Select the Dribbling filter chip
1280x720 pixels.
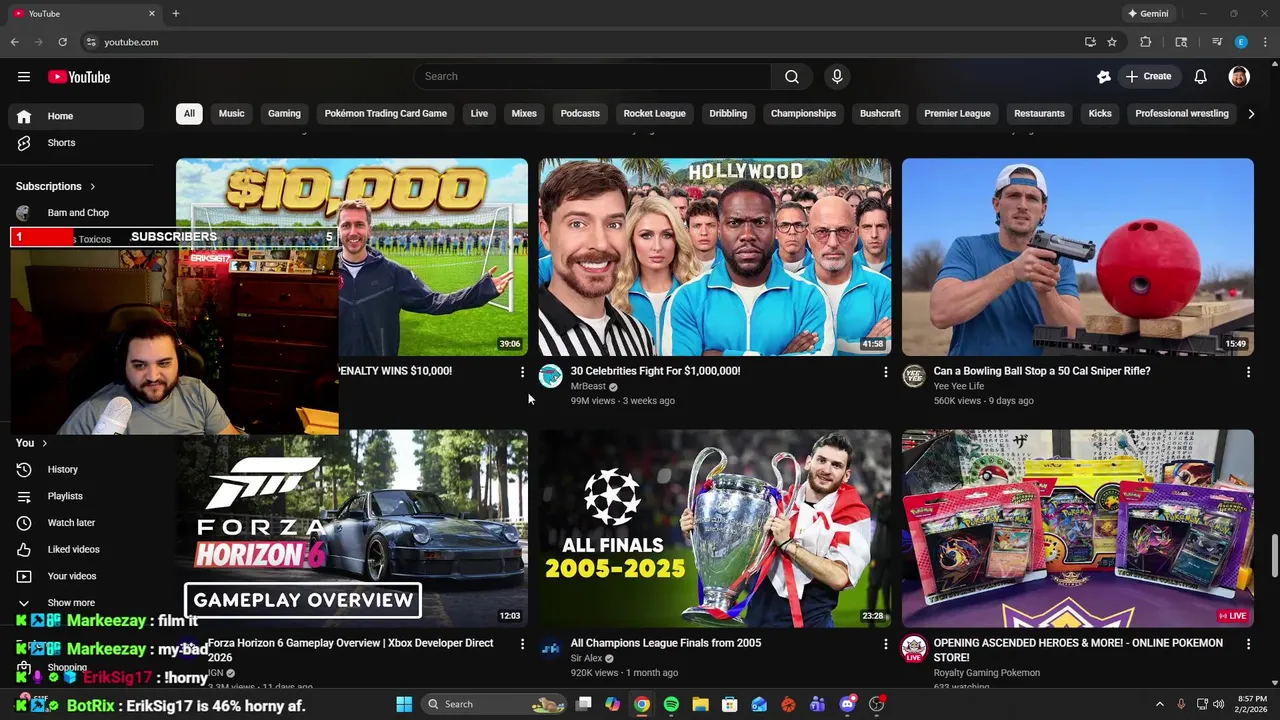tap(728, 114)
